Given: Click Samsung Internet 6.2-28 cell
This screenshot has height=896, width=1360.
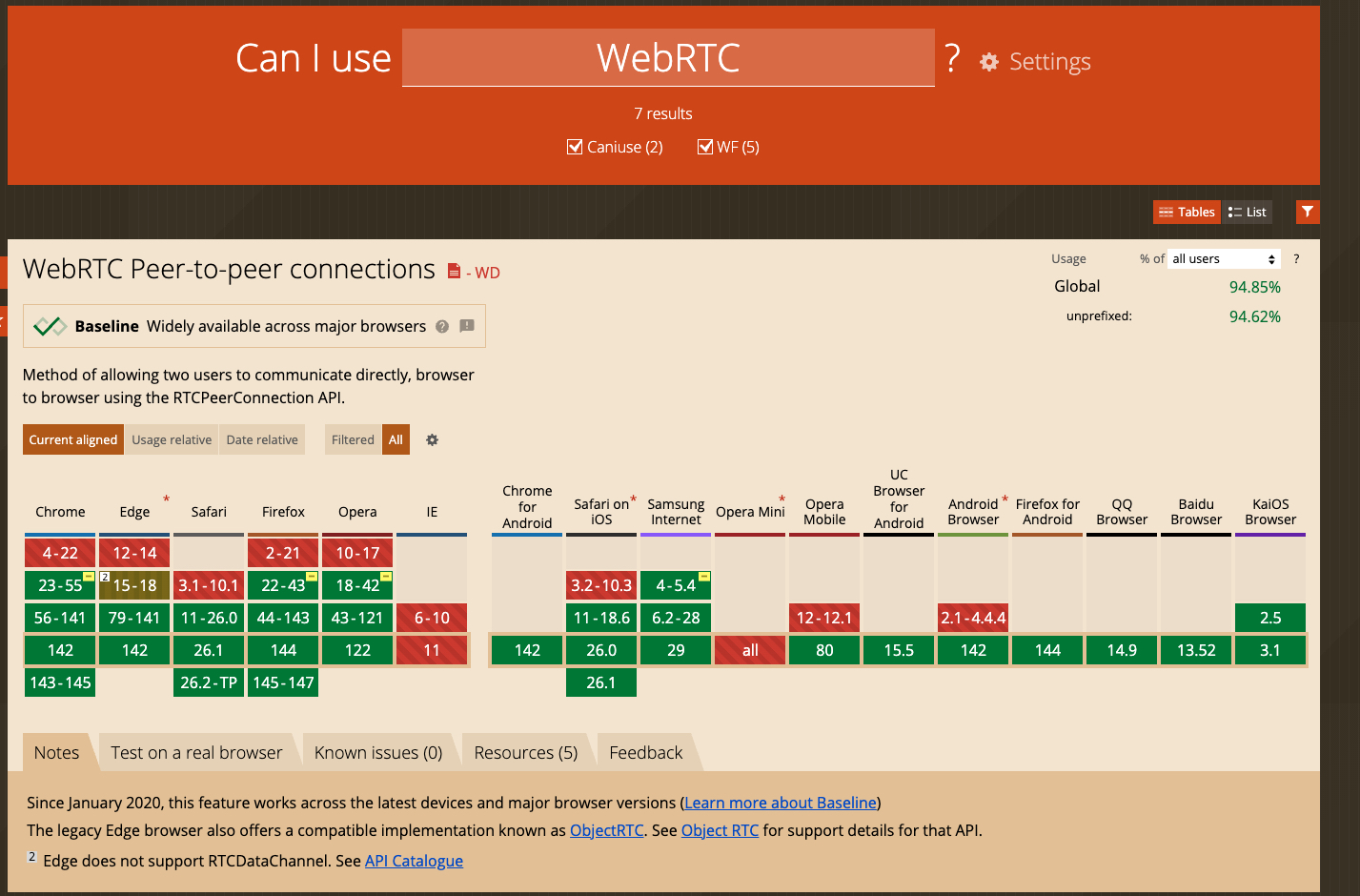Looking at the screenshot, I should 676,618.
